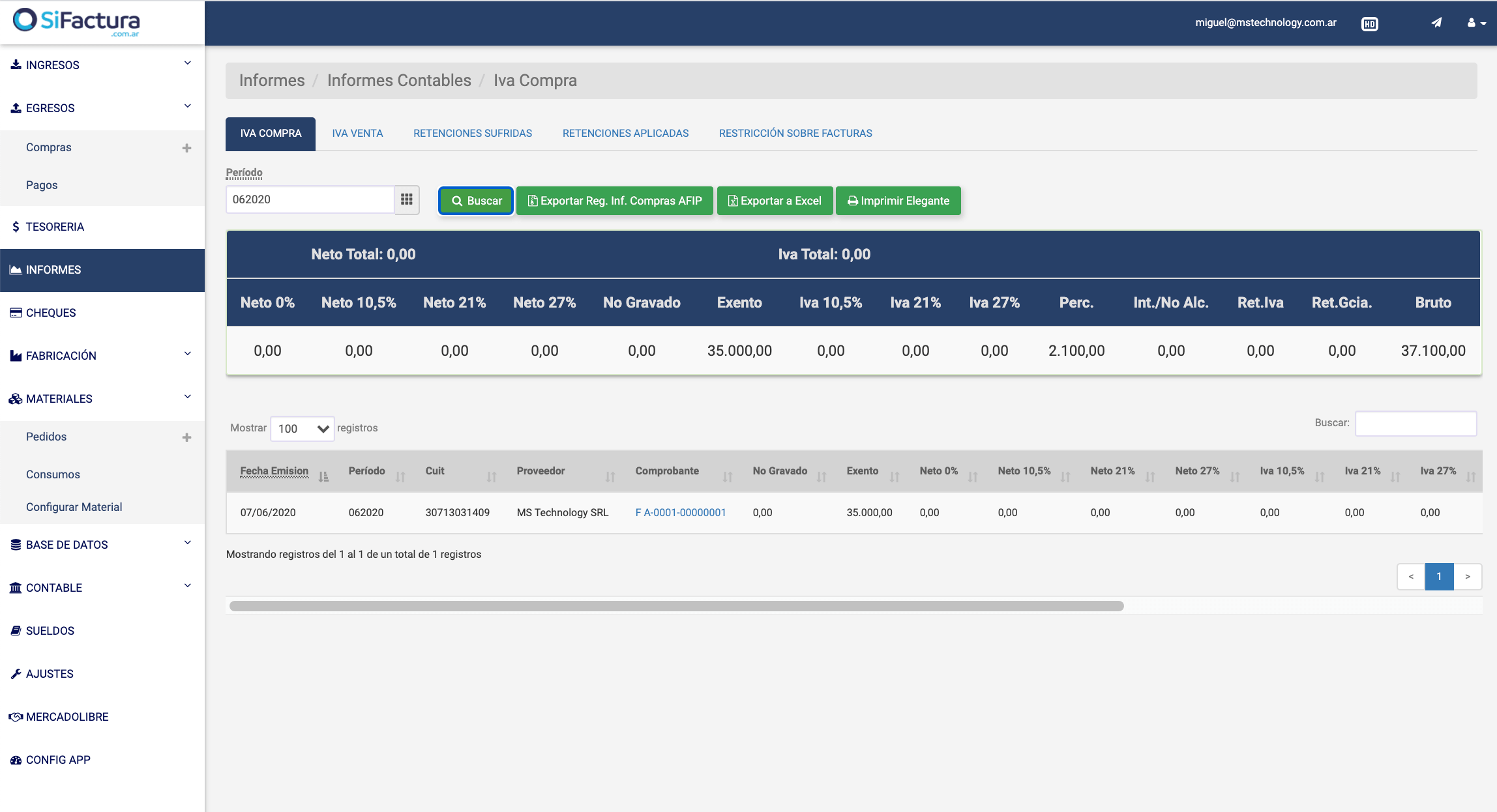Sort table by Comprobante column arrows

coord(728,477)
